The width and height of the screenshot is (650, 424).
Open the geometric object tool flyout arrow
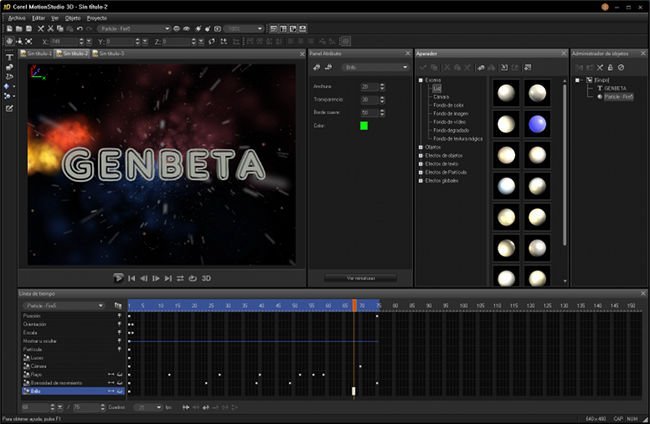[x=14, y=87]
